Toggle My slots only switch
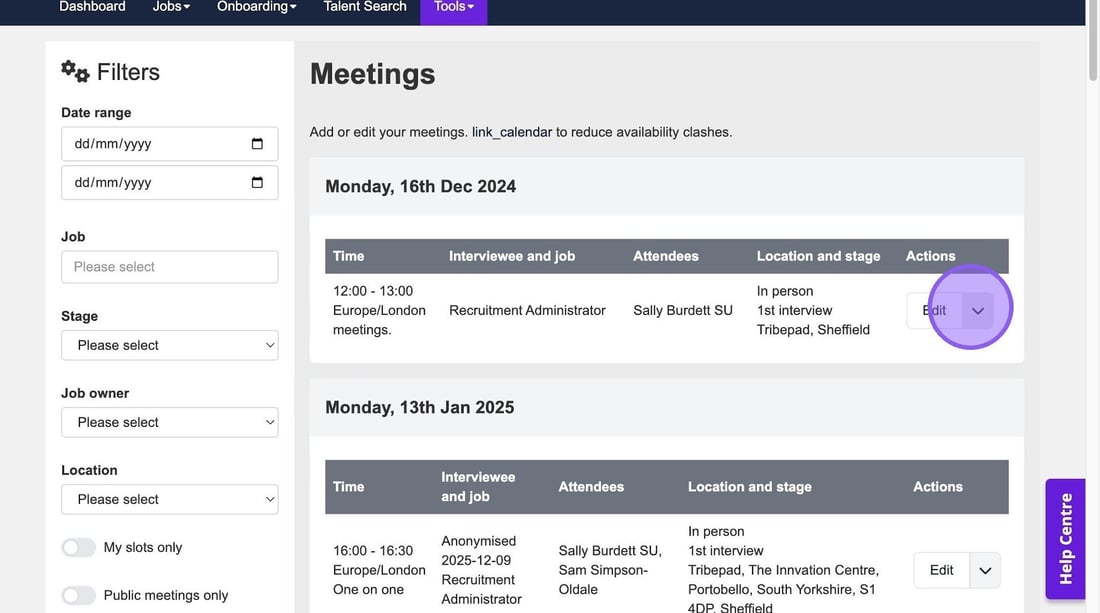1100x613 pixels. point(79,547)
